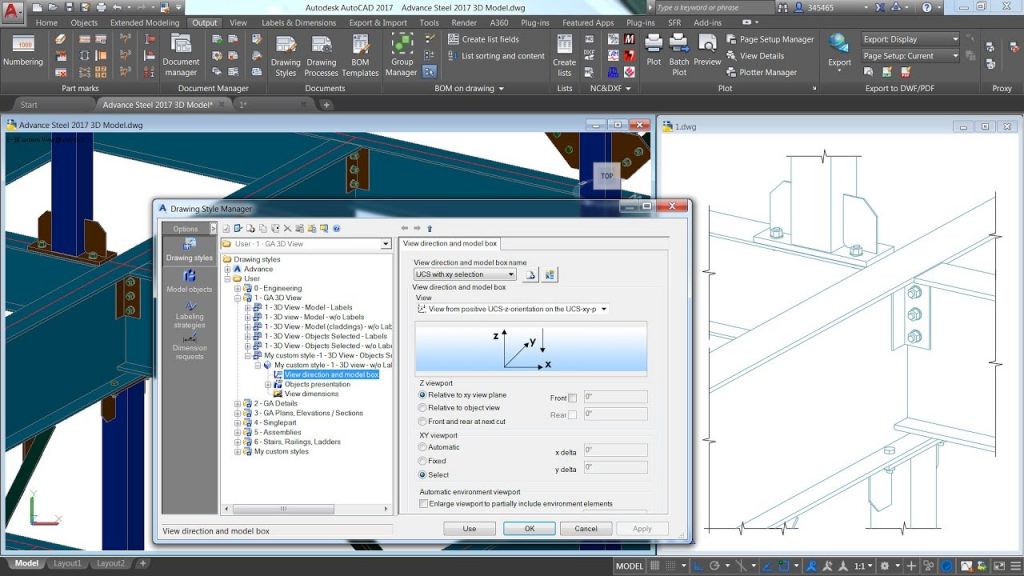This screenshot has width=1024, height=576.
Task: Open BOM Templates editor
Action: pos(360,56)
